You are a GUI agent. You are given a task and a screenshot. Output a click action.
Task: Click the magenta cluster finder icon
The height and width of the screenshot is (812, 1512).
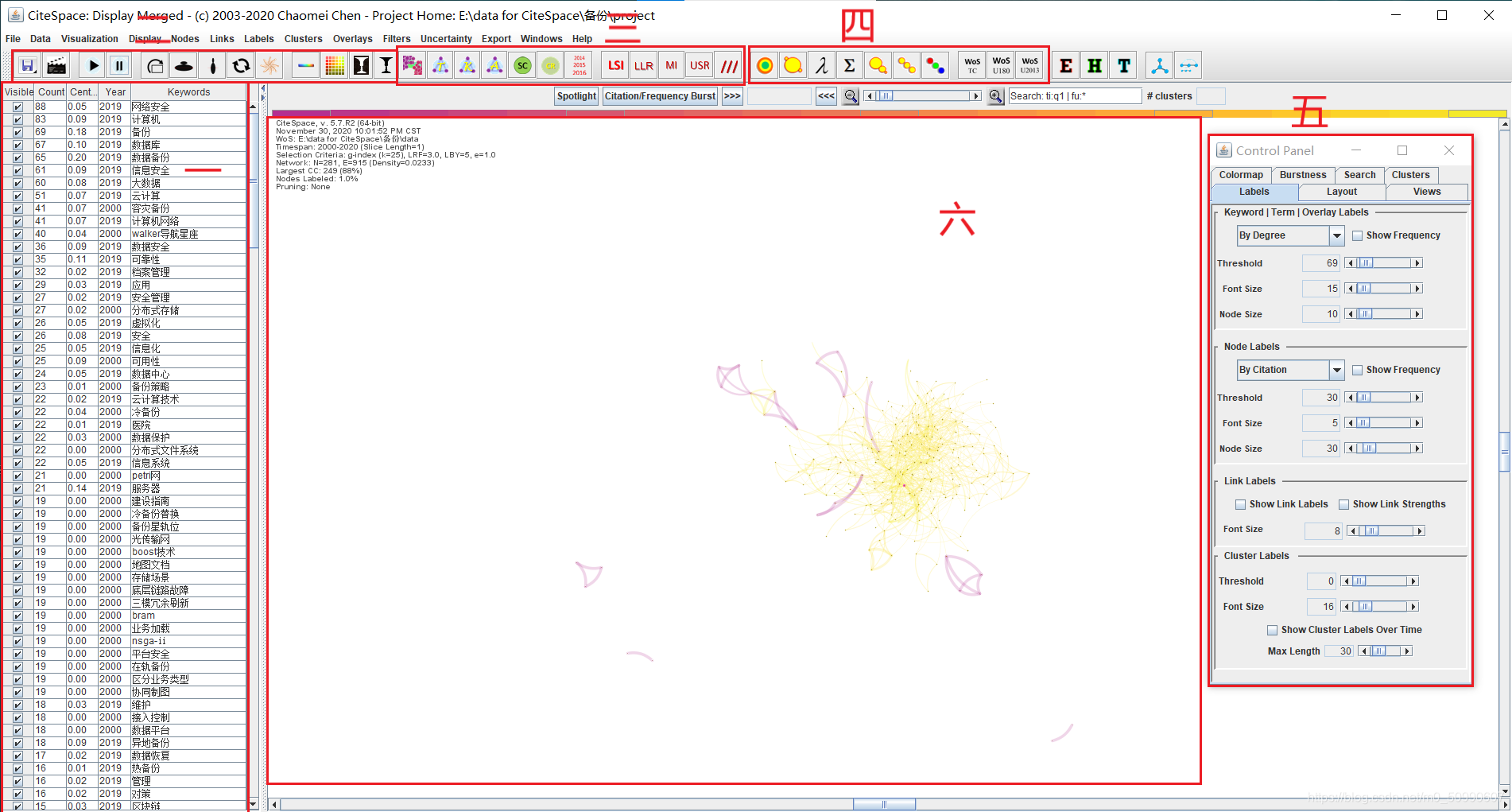click(x=413, y=66)
